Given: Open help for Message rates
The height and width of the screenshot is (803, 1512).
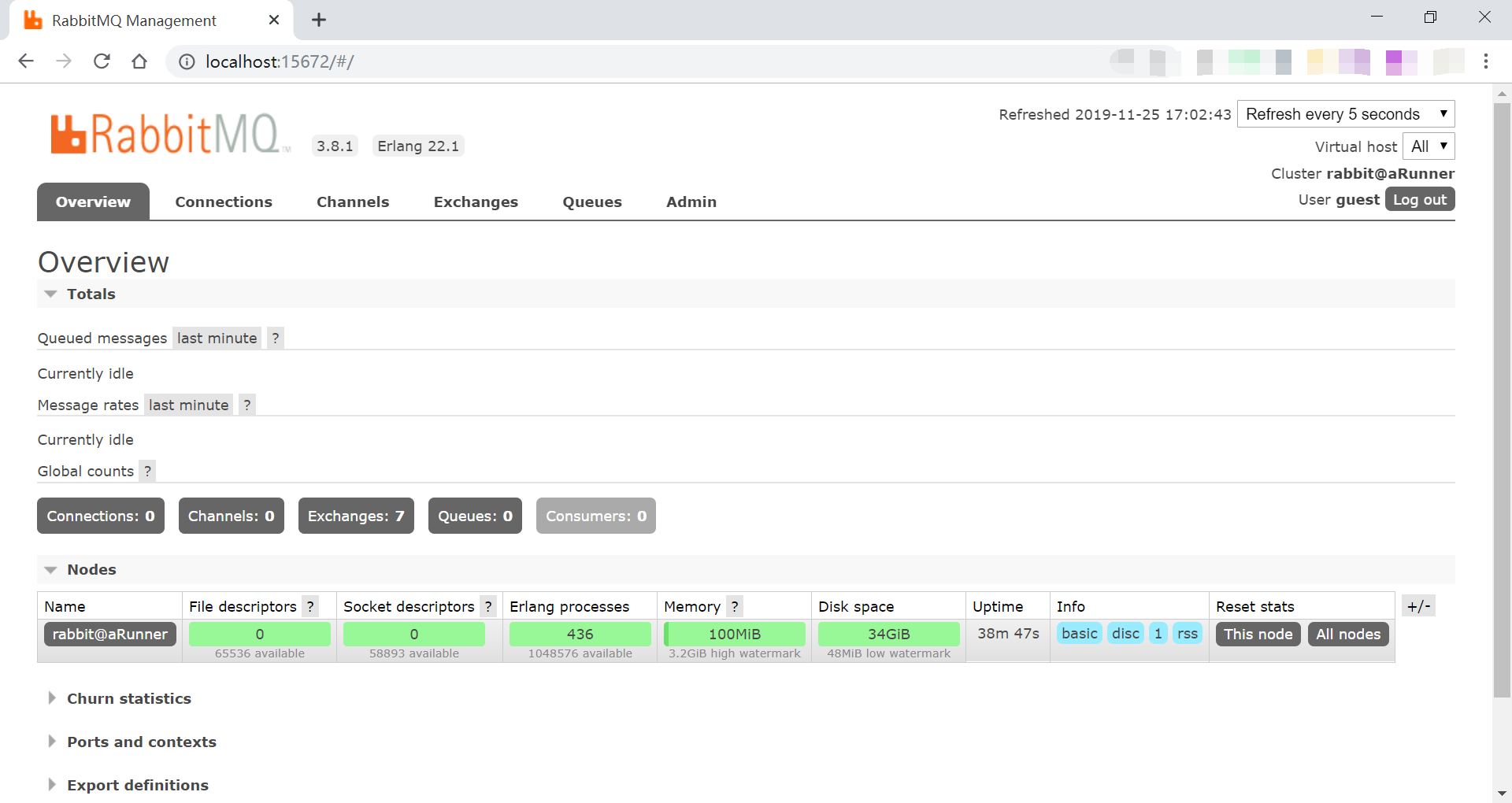Looking at the screenshot, I should pyautogui.click(x=247, y=405).
